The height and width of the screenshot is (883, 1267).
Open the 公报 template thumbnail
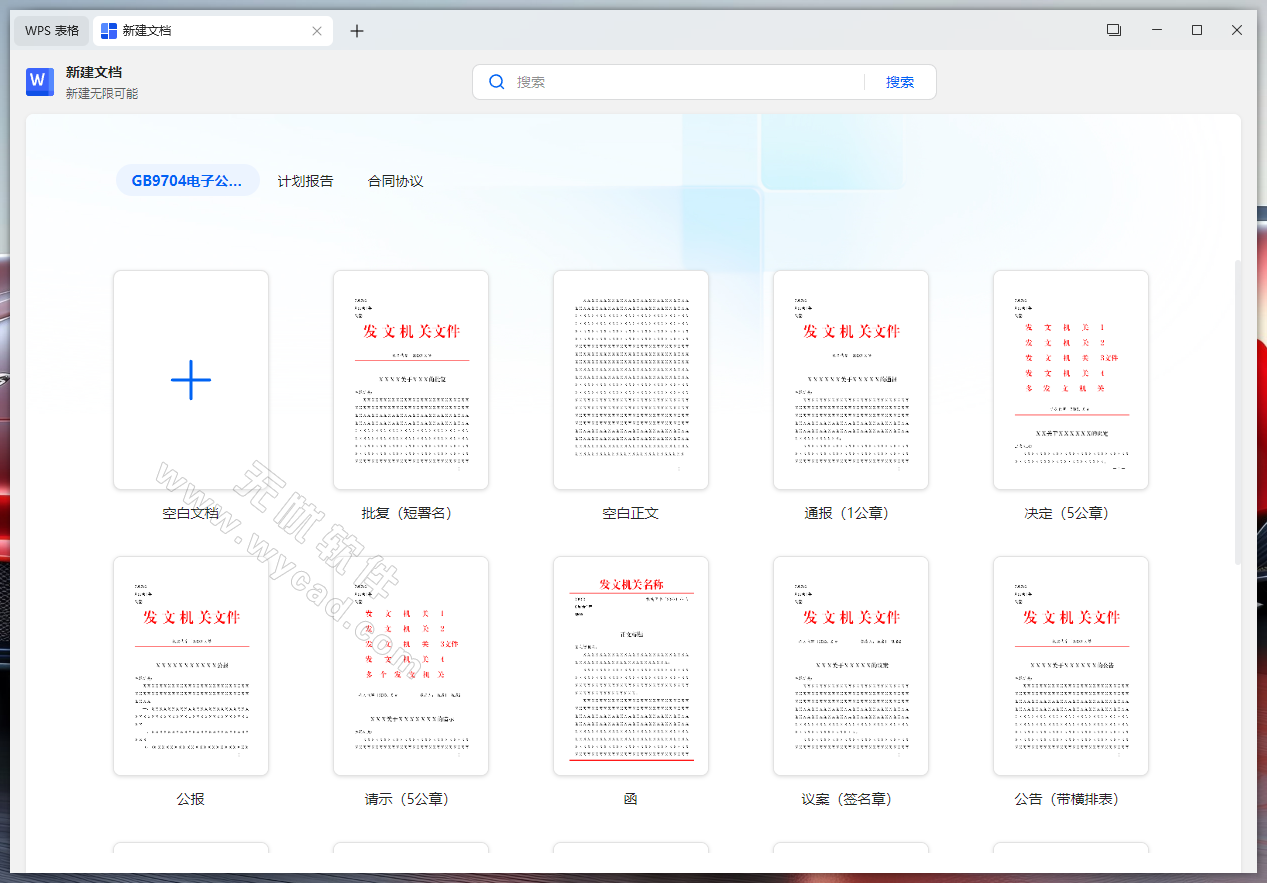(x=191, y=666)
